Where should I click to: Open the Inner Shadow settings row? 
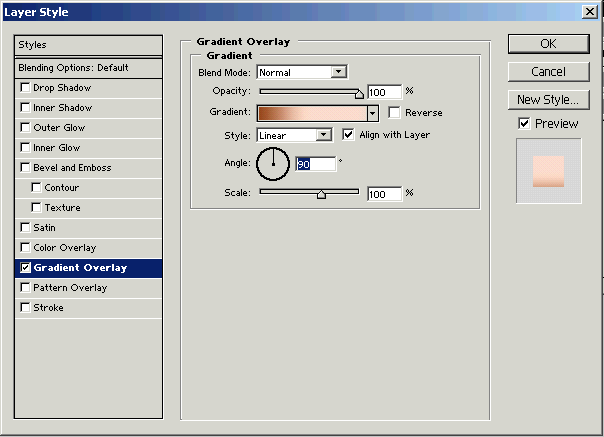tap(88, 108)
